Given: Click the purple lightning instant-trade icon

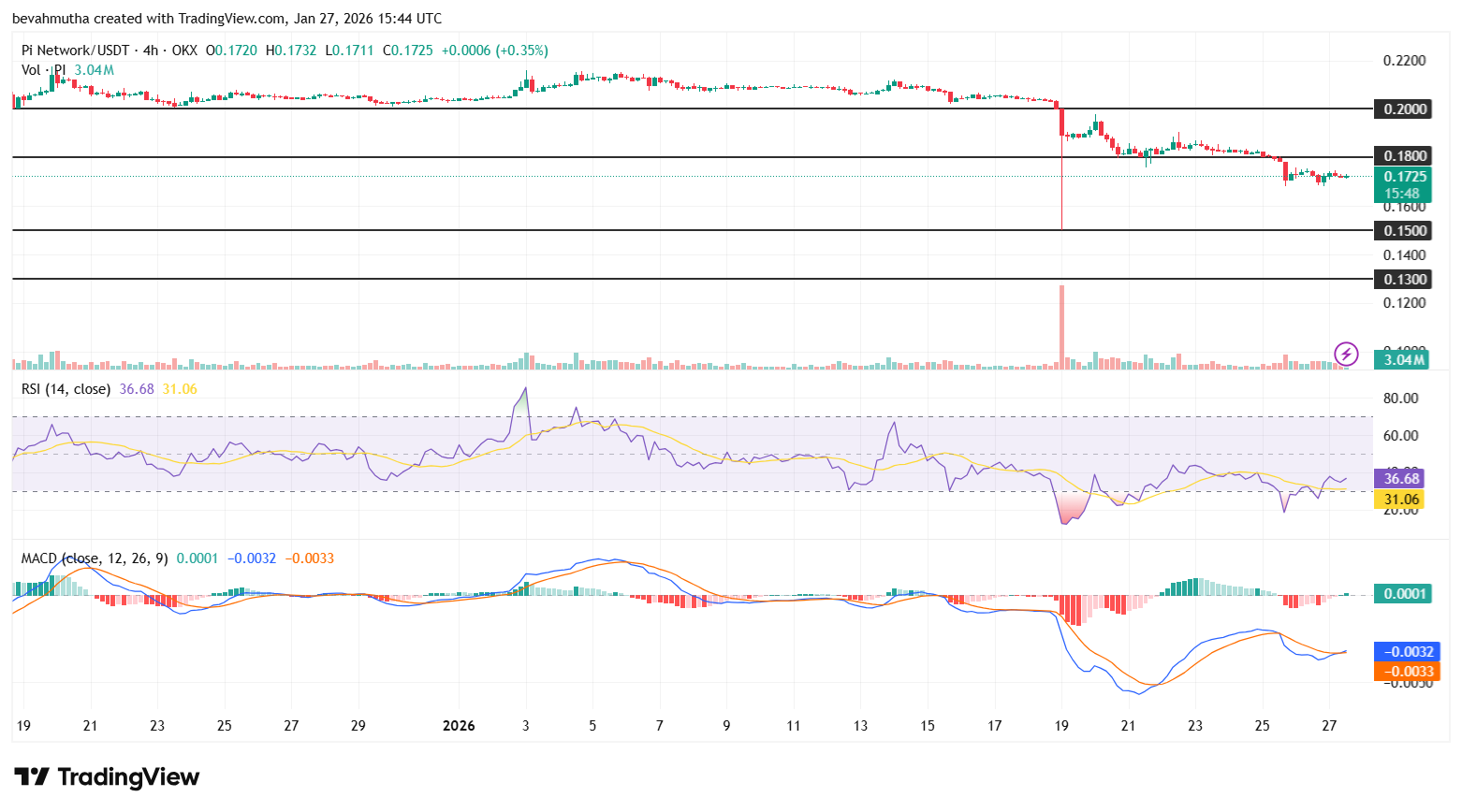Looking at the screenshot, I should point(1345,354).
